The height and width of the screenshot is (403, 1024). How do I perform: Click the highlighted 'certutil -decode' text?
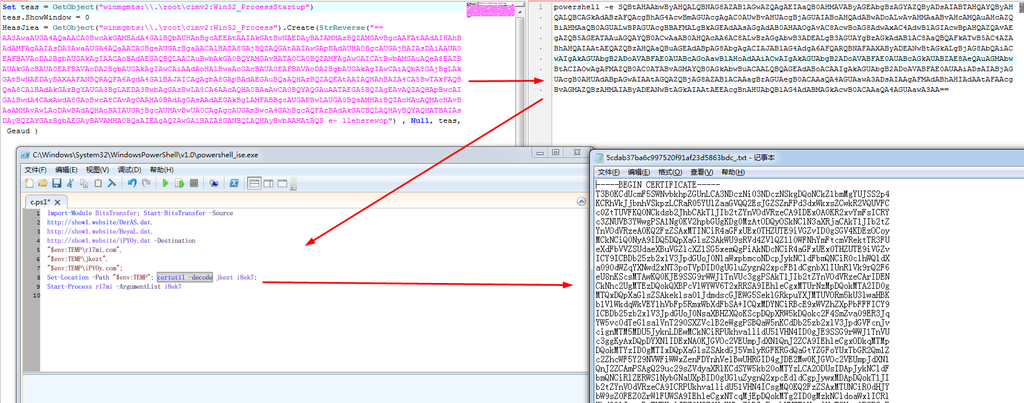(185, 278)
